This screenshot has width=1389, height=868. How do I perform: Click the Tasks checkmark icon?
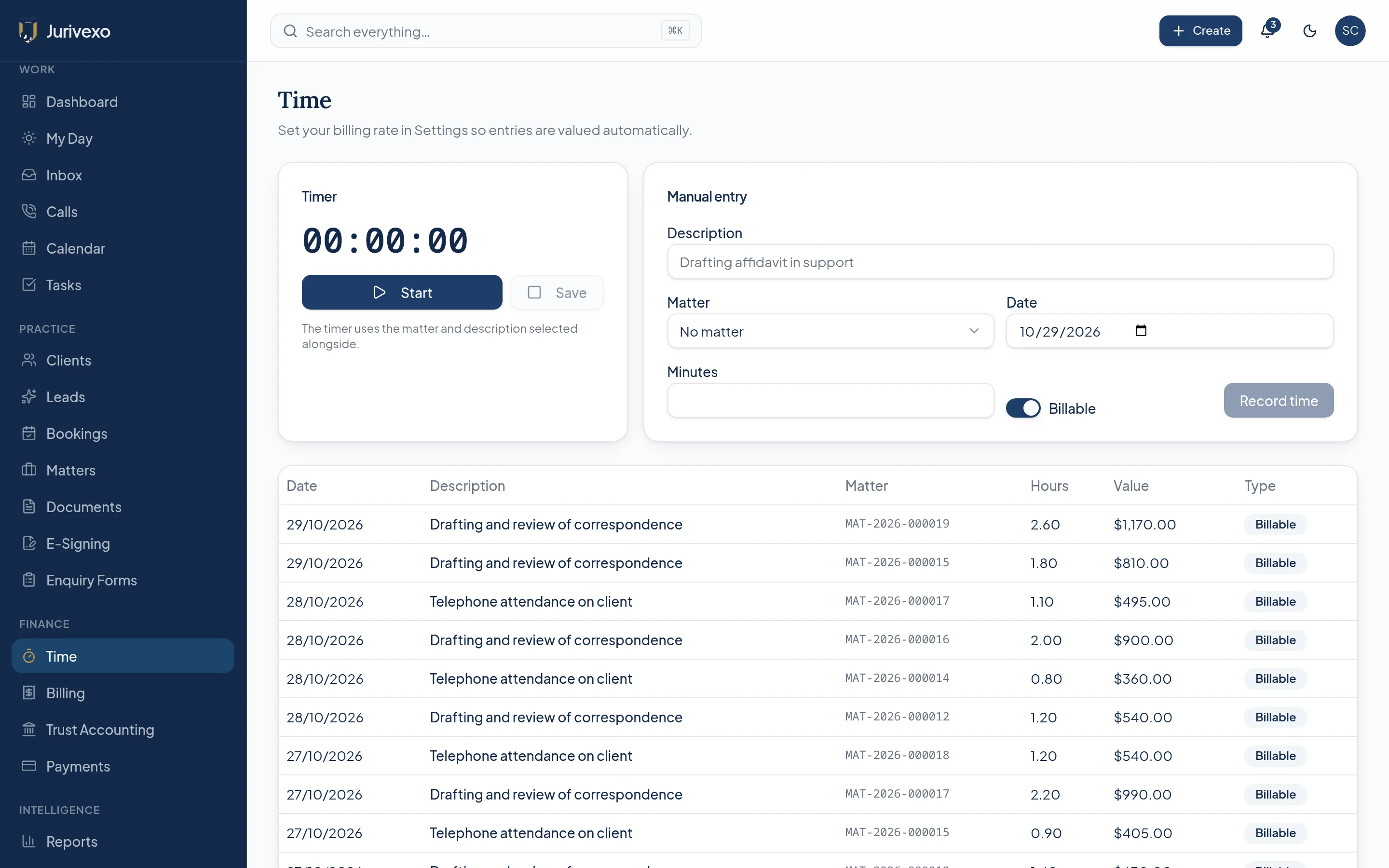point(29,285)
